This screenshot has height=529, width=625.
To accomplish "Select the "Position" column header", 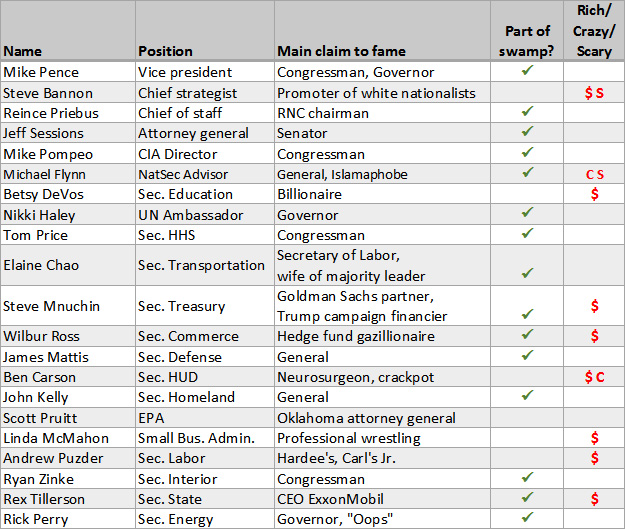I will [x=166, y=50].
